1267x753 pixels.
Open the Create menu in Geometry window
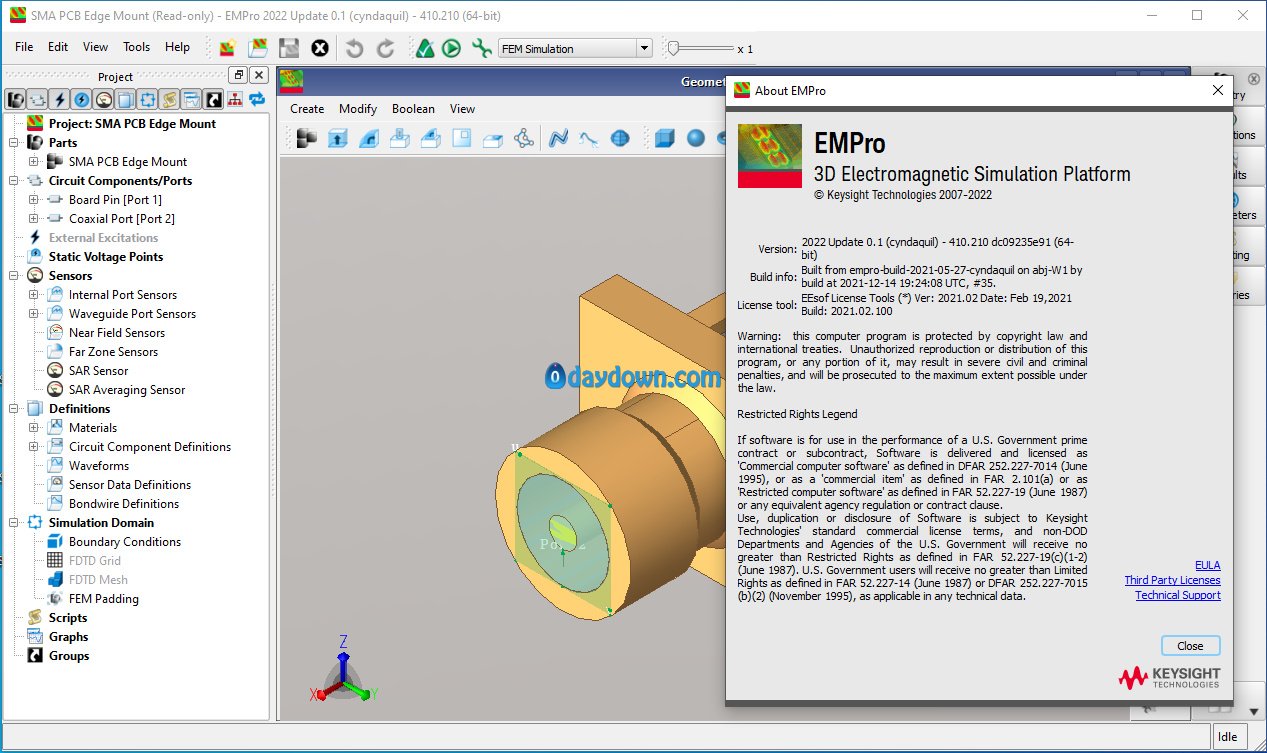(307, 109)
